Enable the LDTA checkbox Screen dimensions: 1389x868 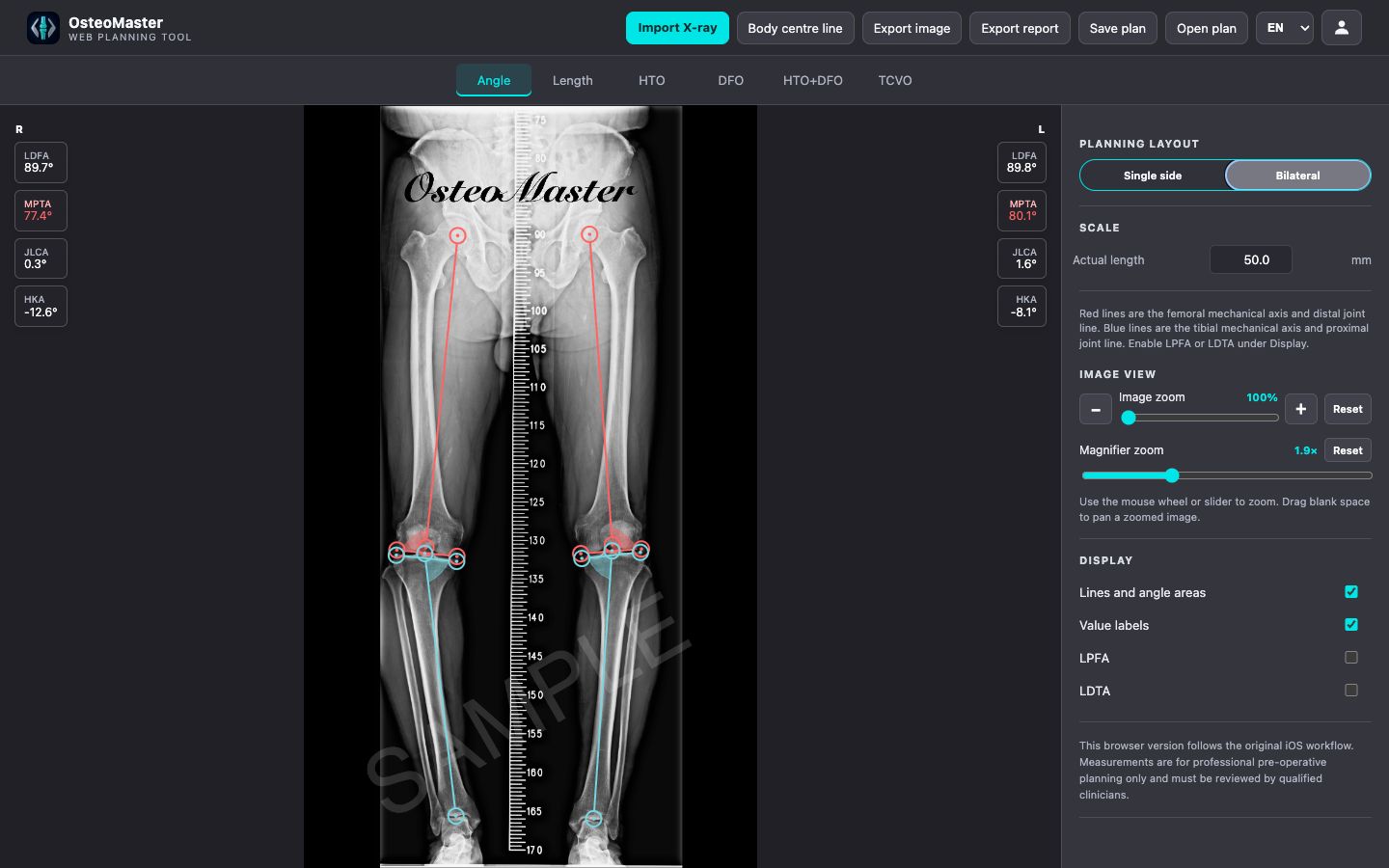[1350, 691]
